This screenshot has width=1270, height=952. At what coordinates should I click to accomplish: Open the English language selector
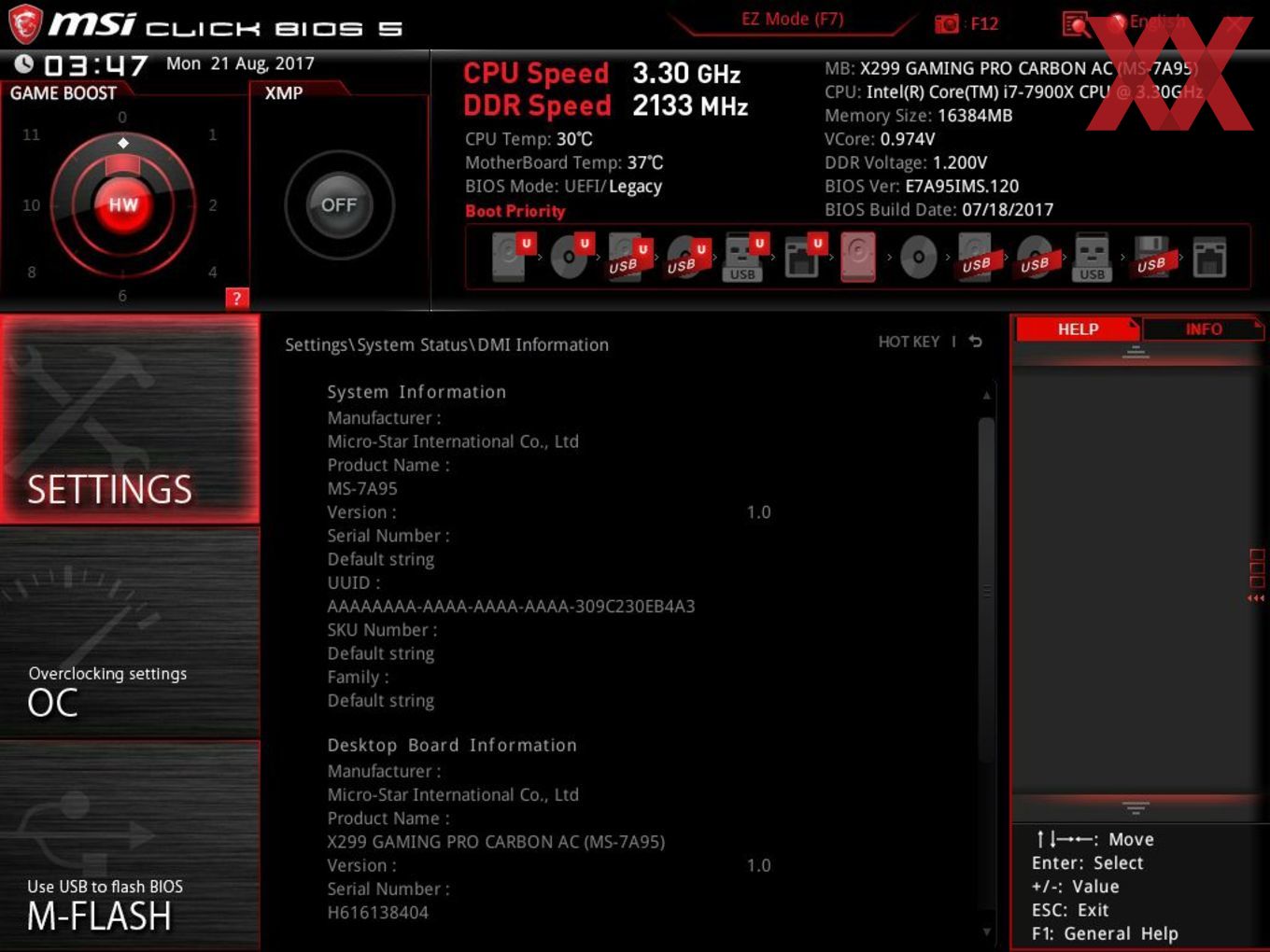click(x=1158, y=21)
